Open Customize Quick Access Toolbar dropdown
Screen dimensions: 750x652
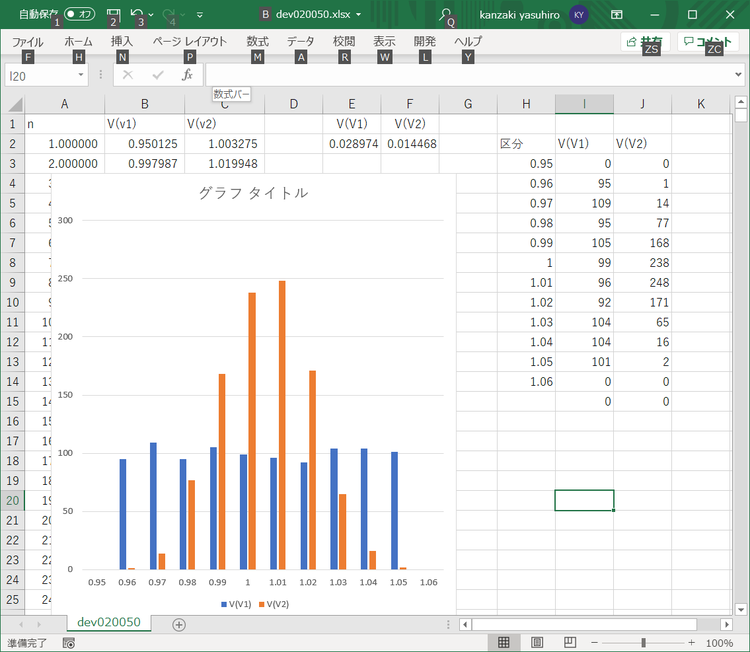[x=200, y=15]
